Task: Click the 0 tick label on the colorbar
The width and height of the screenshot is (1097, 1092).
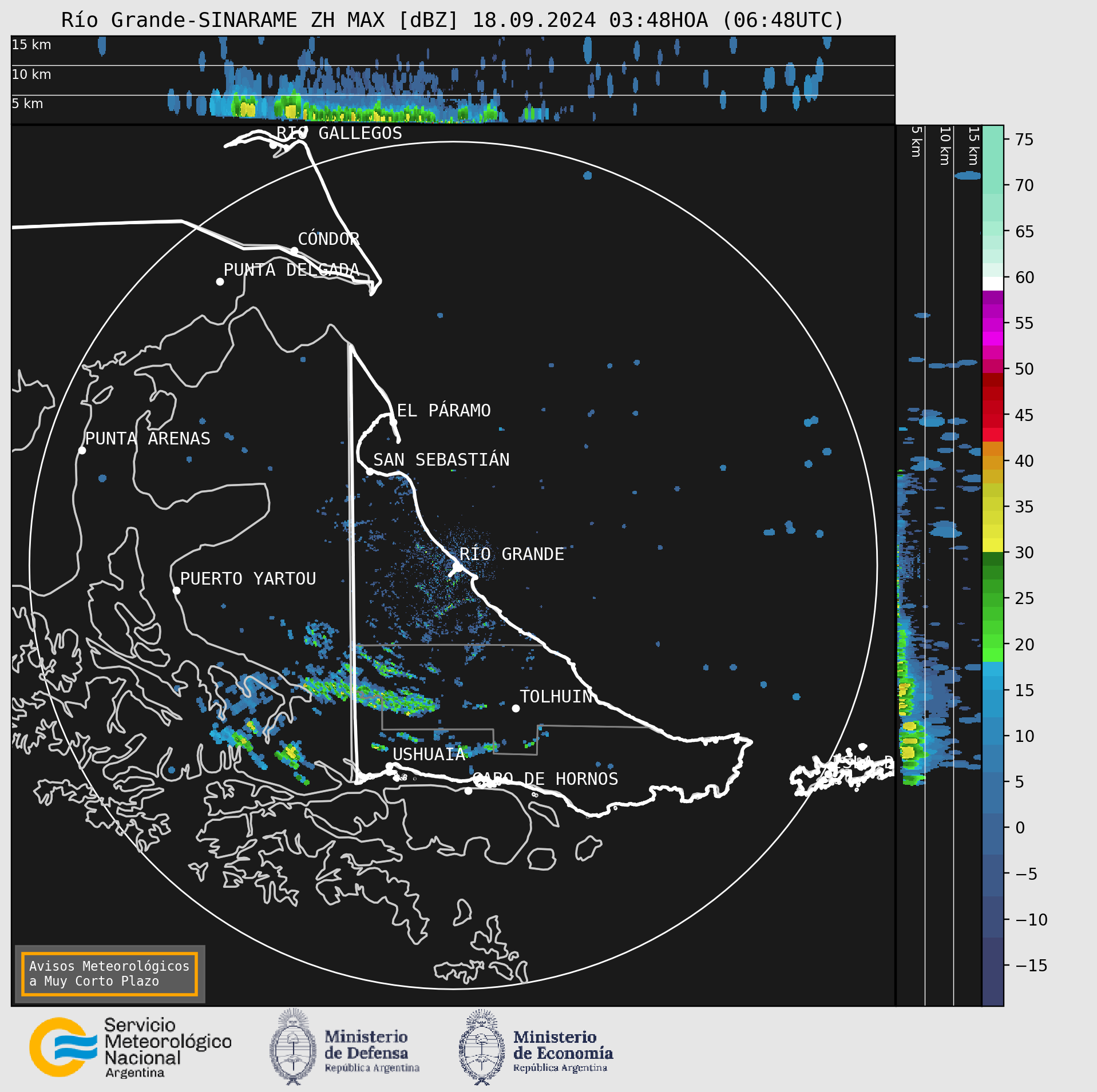Action: click(1020, 828)
